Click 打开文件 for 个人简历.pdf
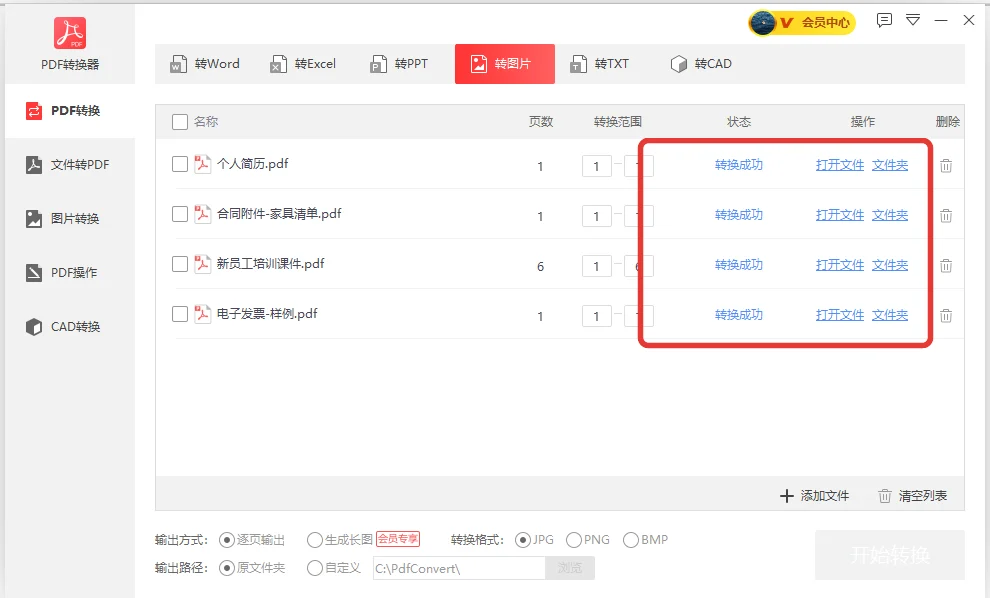The image size is (990, 598). 840,165
